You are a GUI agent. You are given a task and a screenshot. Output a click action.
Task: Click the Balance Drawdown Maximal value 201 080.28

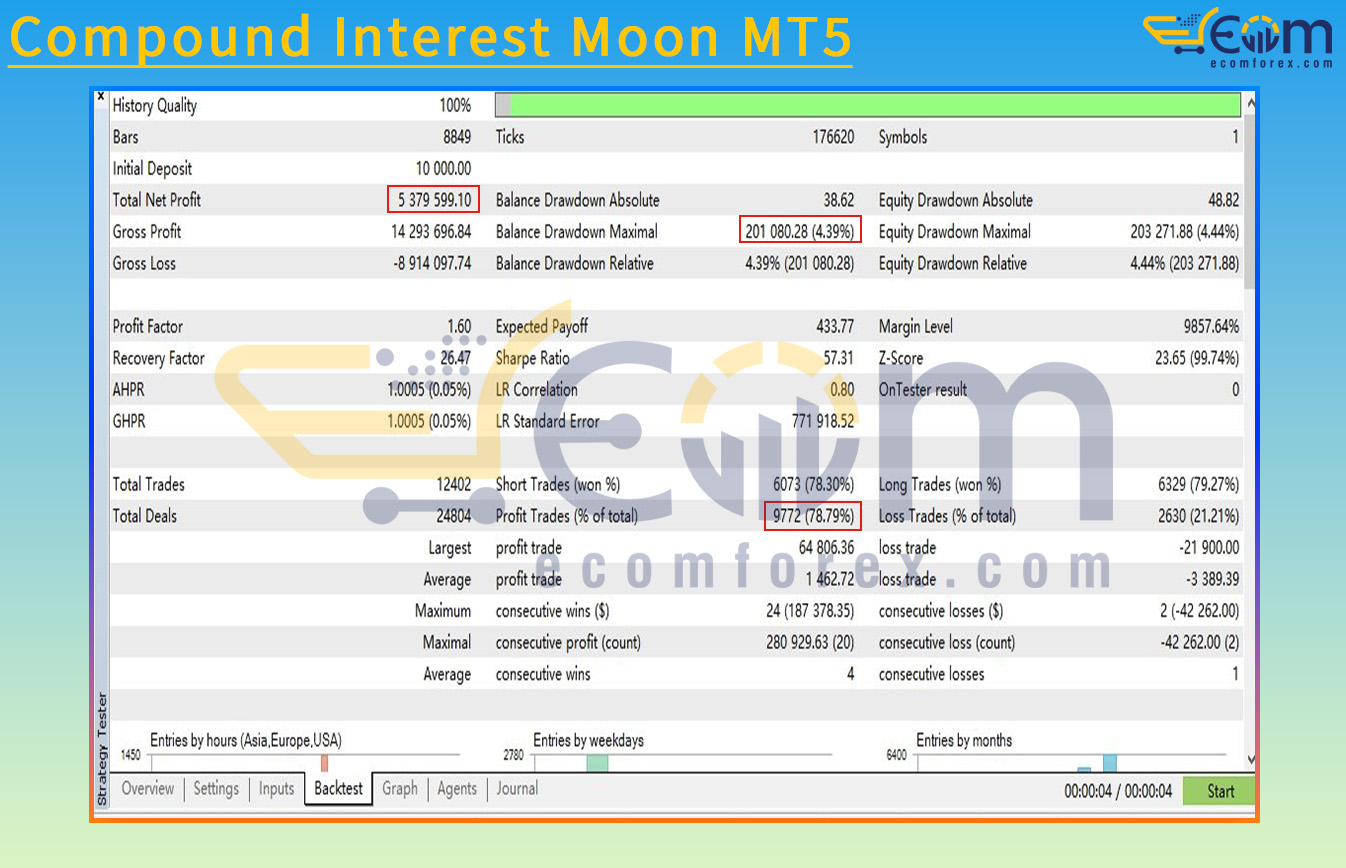[800, 231]
